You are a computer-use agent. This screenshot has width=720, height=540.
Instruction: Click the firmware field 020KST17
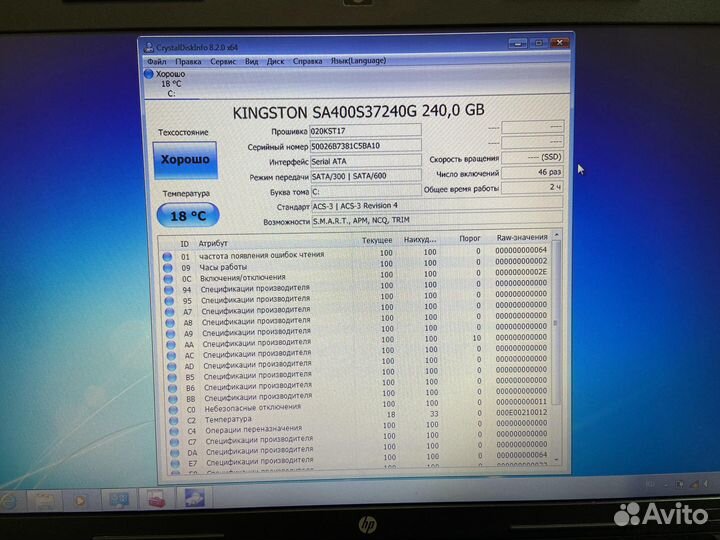pyautogui.click(x=365, y=130)
